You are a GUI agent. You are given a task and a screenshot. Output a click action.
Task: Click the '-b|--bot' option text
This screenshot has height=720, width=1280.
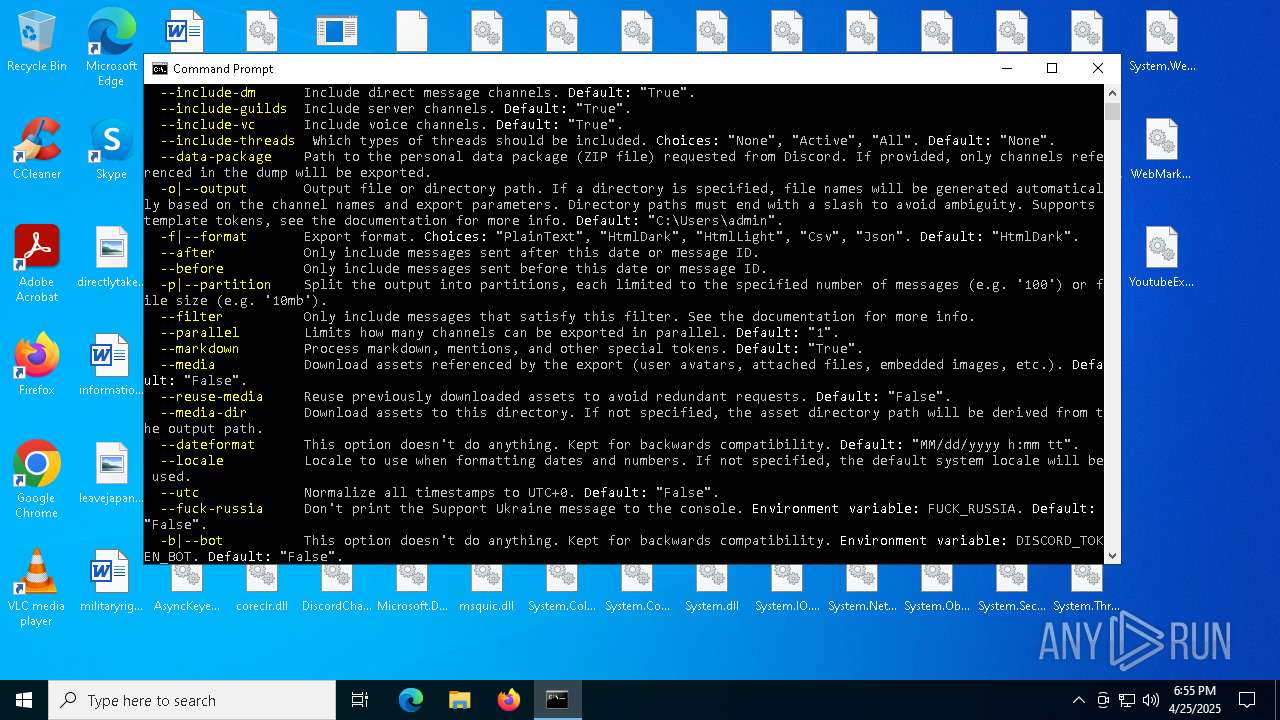tap(192, 541)
